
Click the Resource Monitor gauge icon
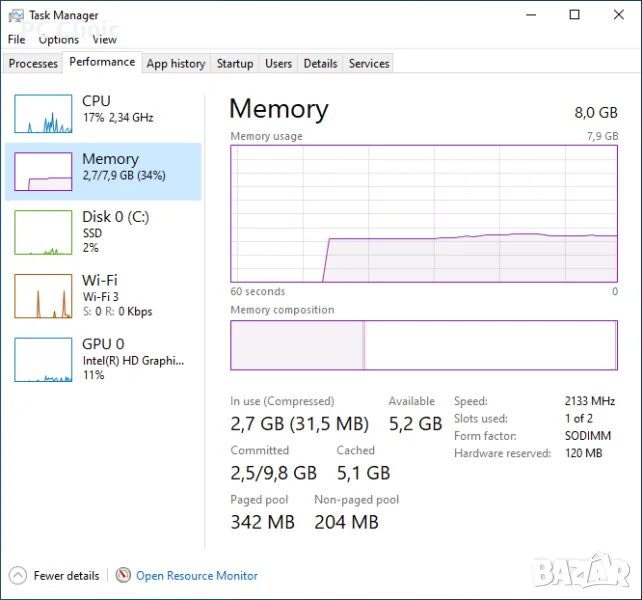click(123, 575)
